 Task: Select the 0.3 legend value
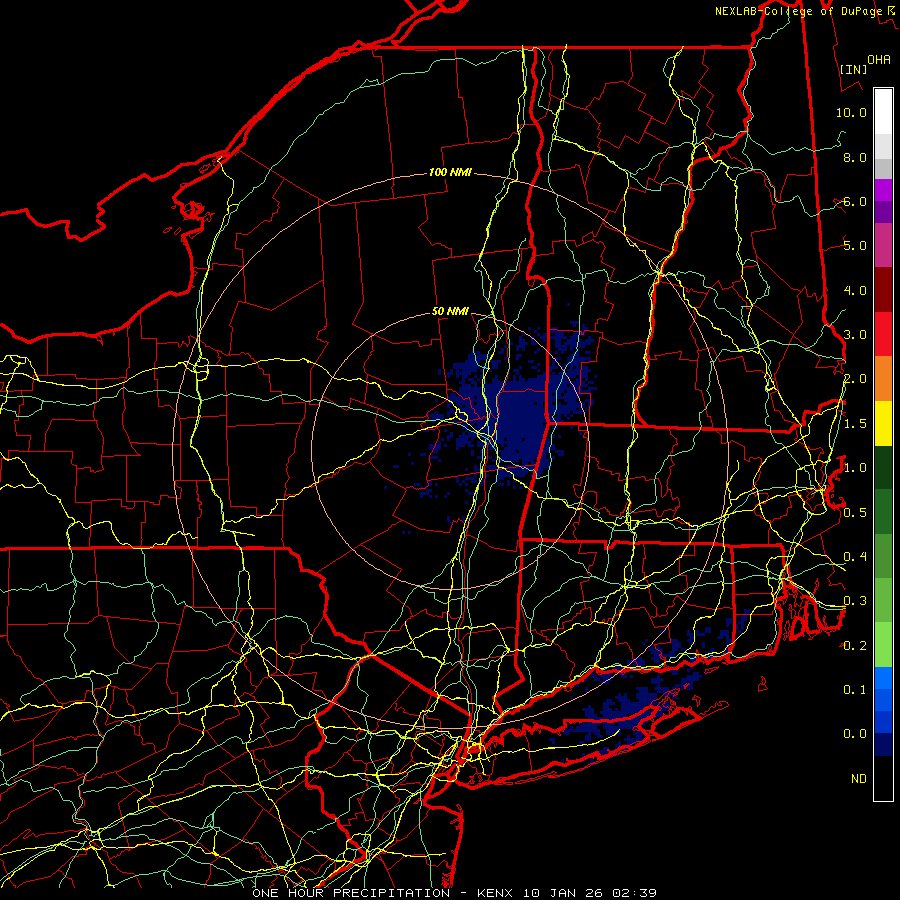click(855, 601)
